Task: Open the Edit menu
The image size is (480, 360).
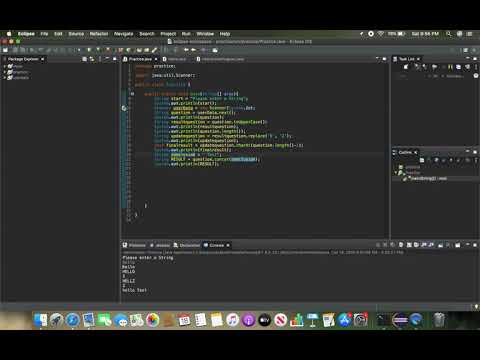Action: coord(58,34)
